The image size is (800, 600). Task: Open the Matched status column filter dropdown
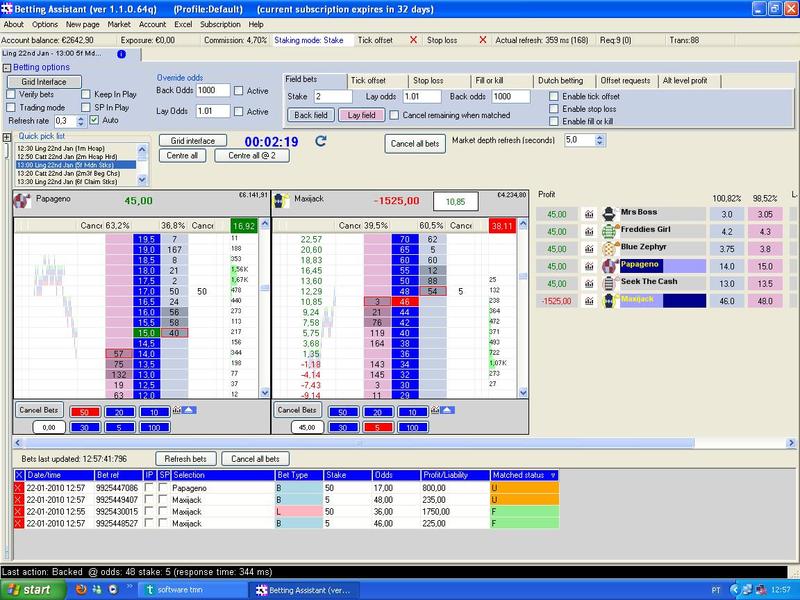click(x=553, y=475)
